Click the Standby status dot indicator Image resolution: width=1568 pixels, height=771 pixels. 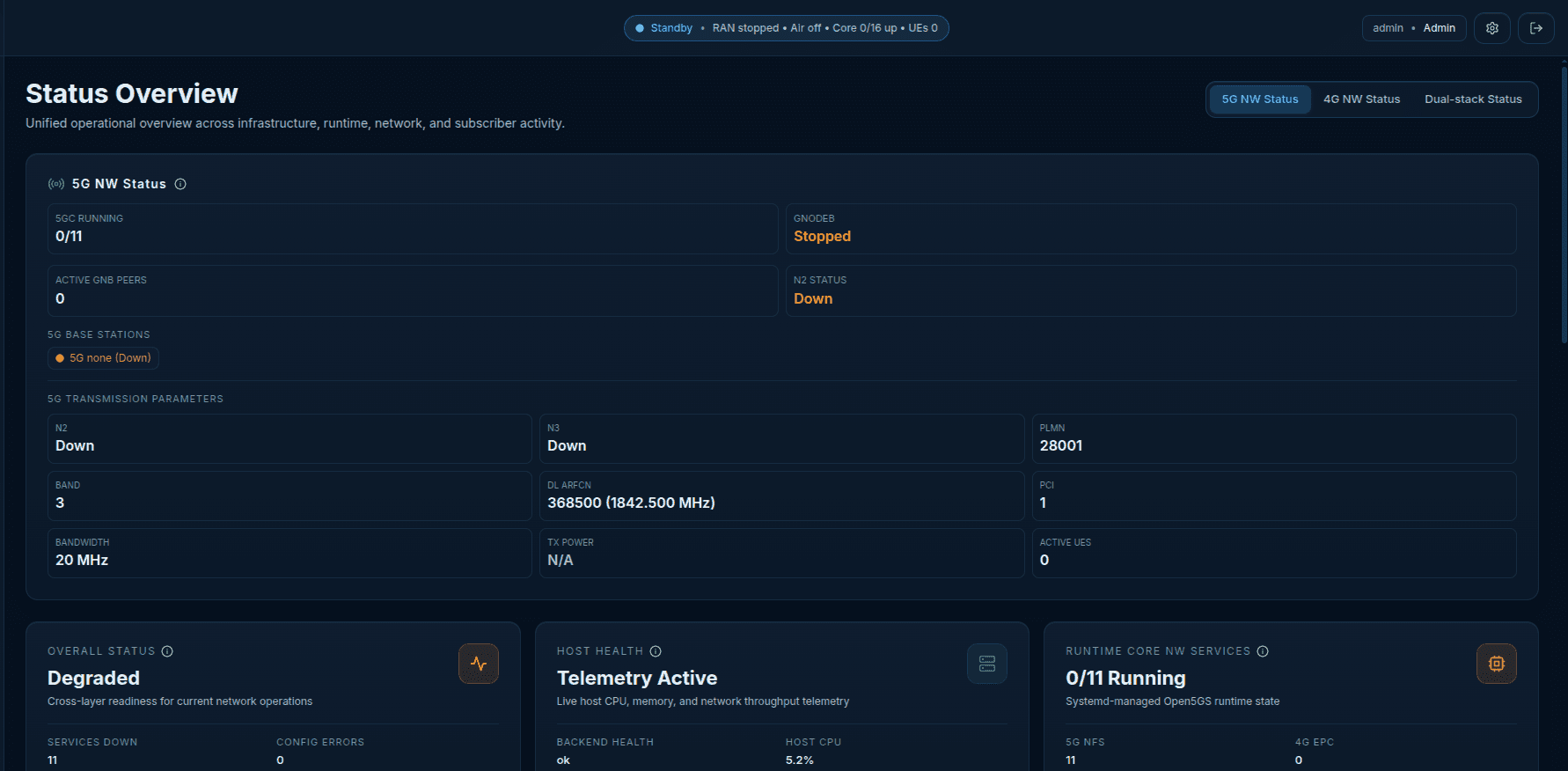(x=640, y=28)
